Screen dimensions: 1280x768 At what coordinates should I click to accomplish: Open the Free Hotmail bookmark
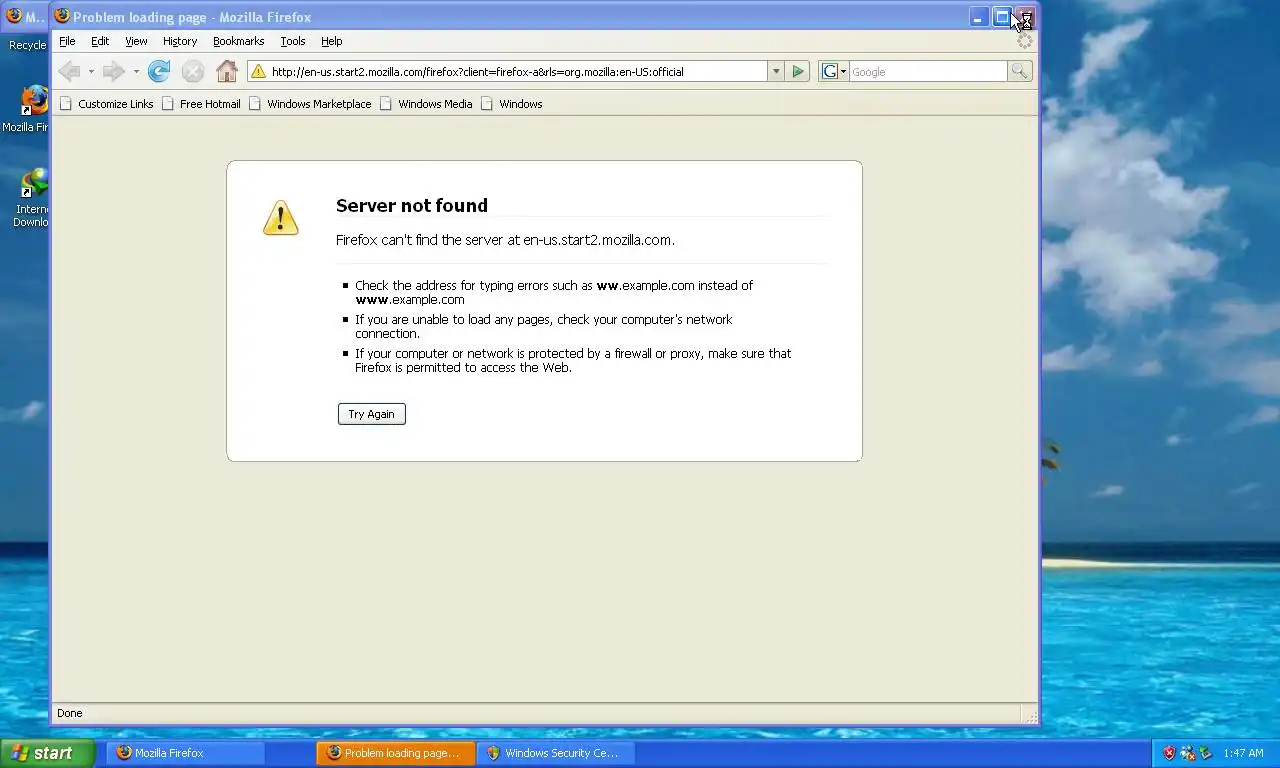pyautogui.click(x=201, y=104)
